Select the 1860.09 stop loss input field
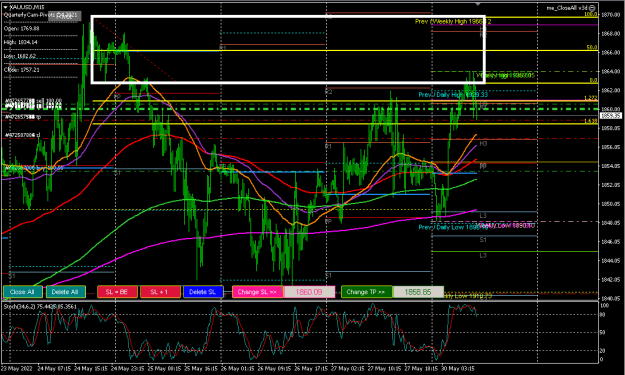 pyautogui.click(x=309, y=292)
